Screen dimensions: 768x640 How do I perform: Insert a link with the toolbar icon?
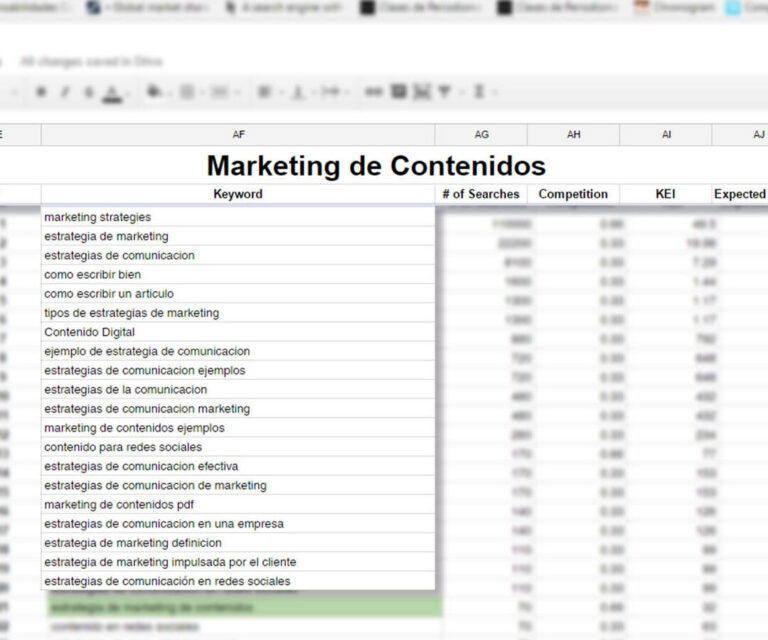pyautogui.click(x=374, y=92)
